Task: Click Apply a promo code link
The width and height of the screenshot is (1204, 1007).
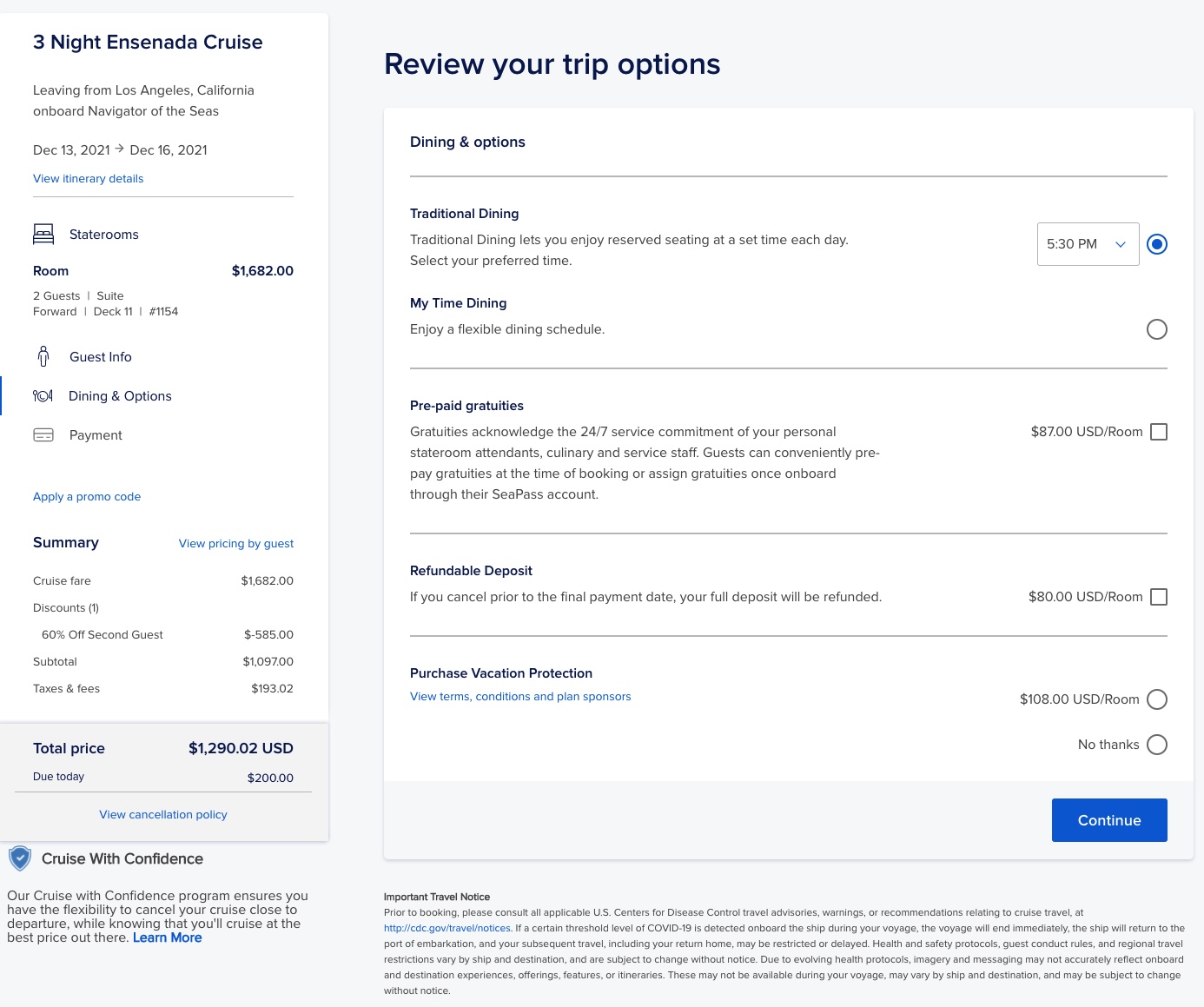Action: (x=87, y=496)
